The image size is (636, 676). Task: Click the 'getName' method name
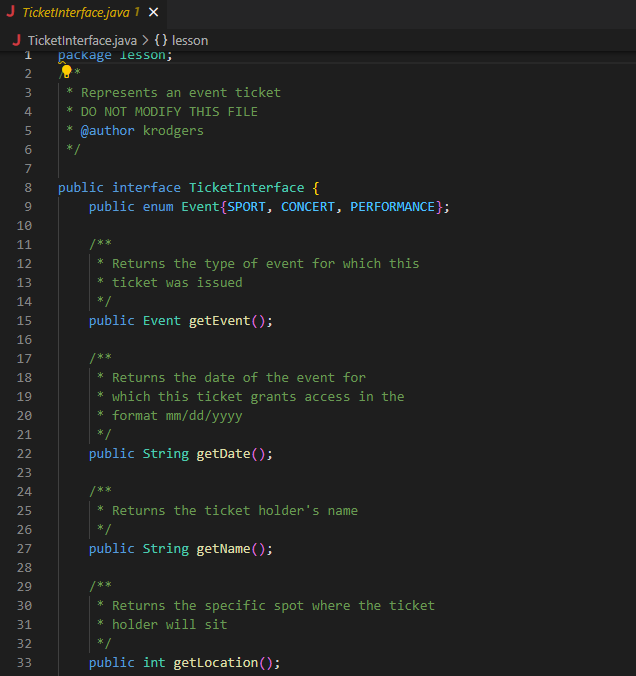tap(223, 548)
